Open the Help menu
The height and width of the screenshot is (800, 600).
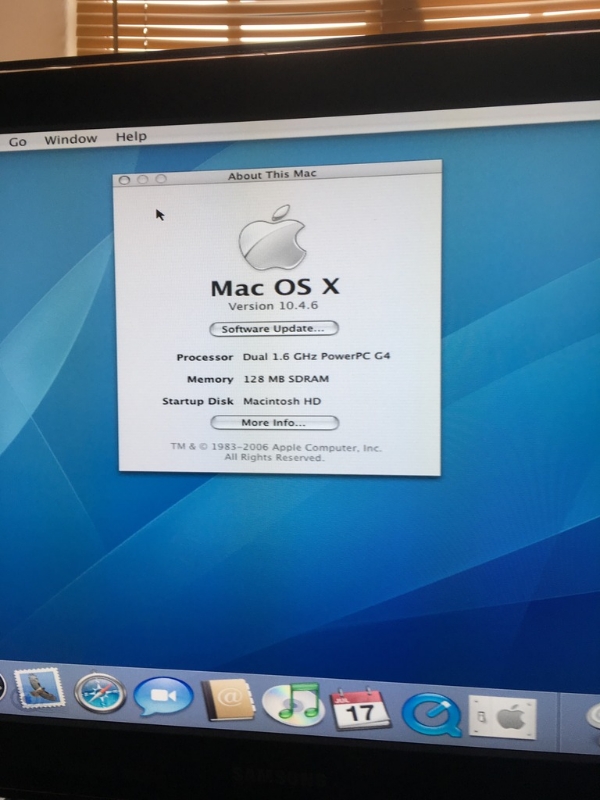tap(131, 137)
